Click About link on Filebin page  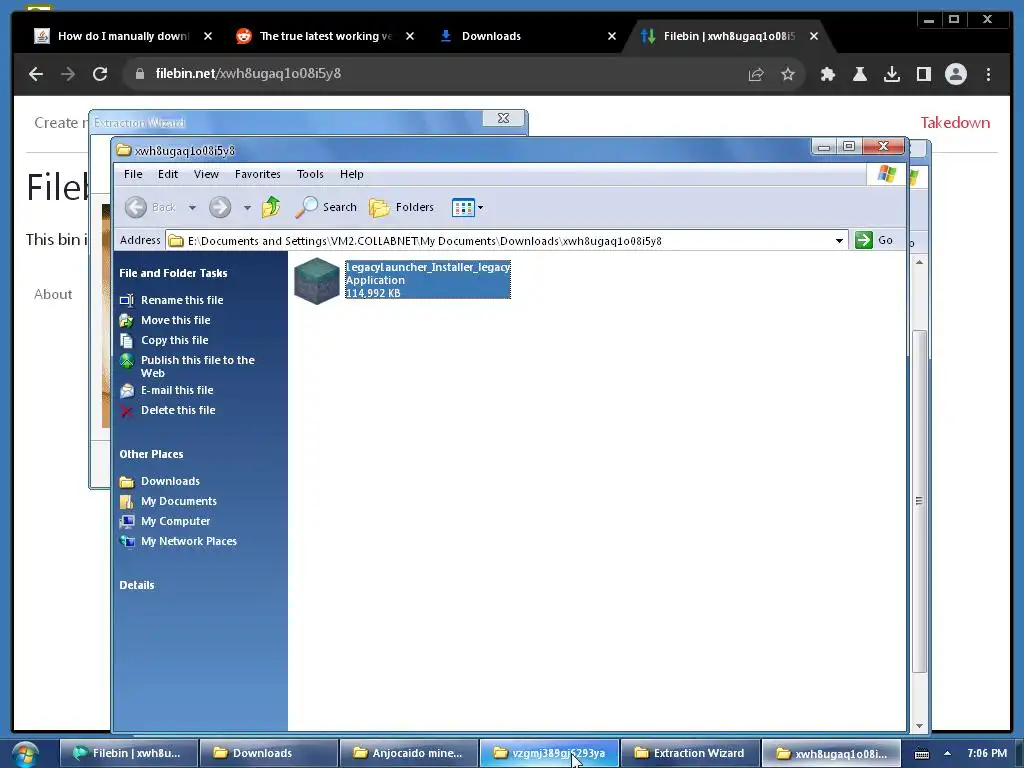click(x=53, y=294)
